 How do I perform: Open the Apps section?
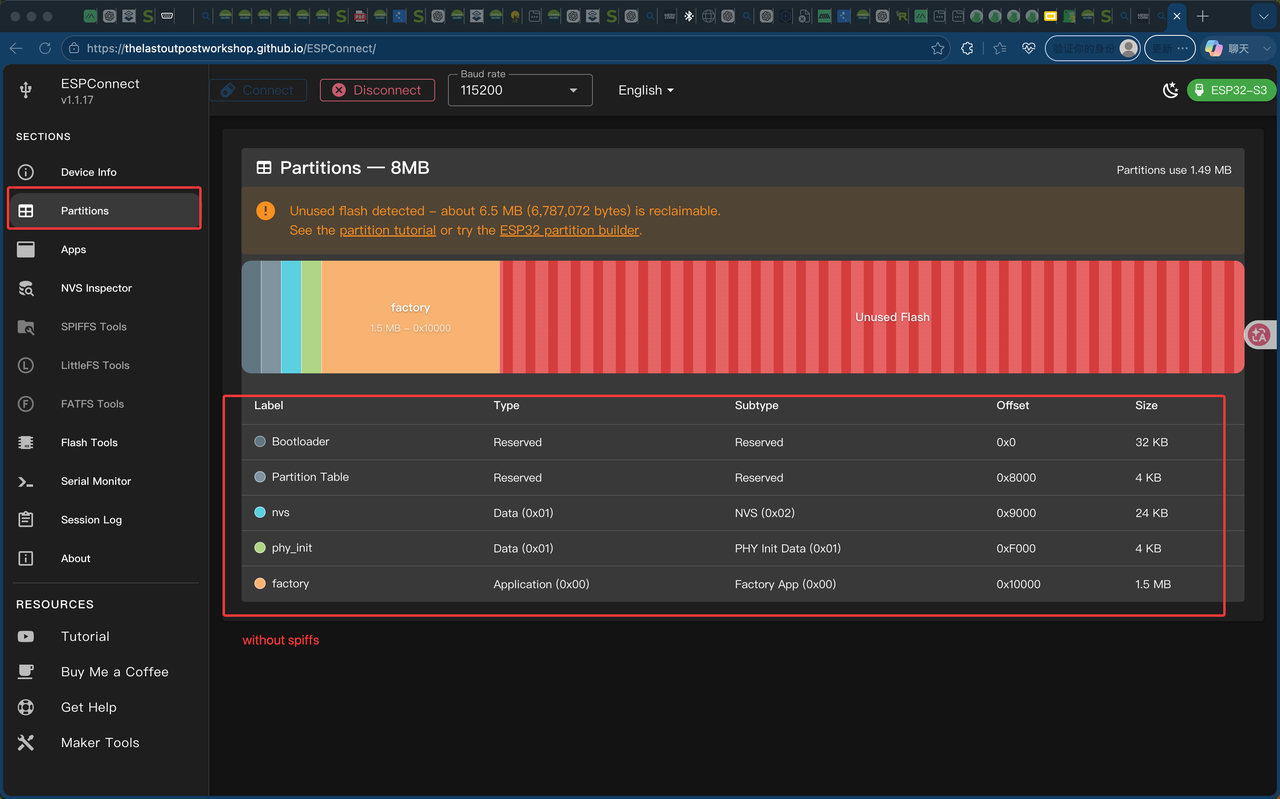click(103, 249)
